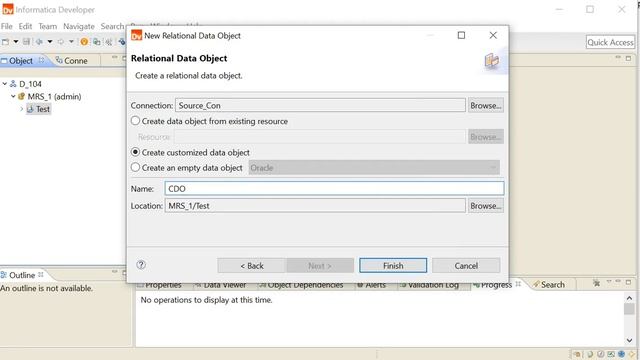This screenshot has height=360, width=640.
Task: Click the D_104 domain icon in tree
Action: pyautogui.click(x=13, y=84)
